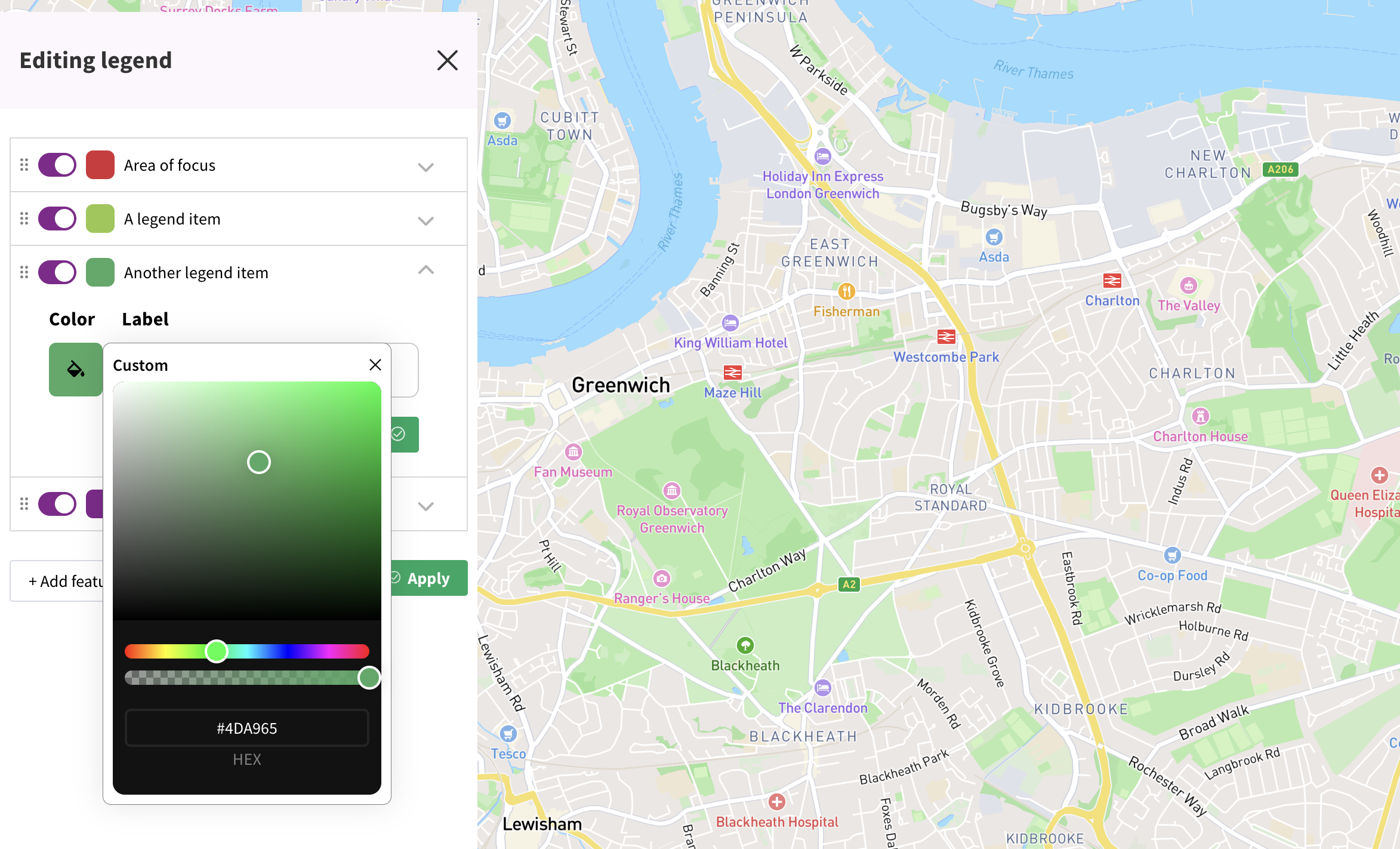Toggle visibility of A legend item

tap(57, 219)
